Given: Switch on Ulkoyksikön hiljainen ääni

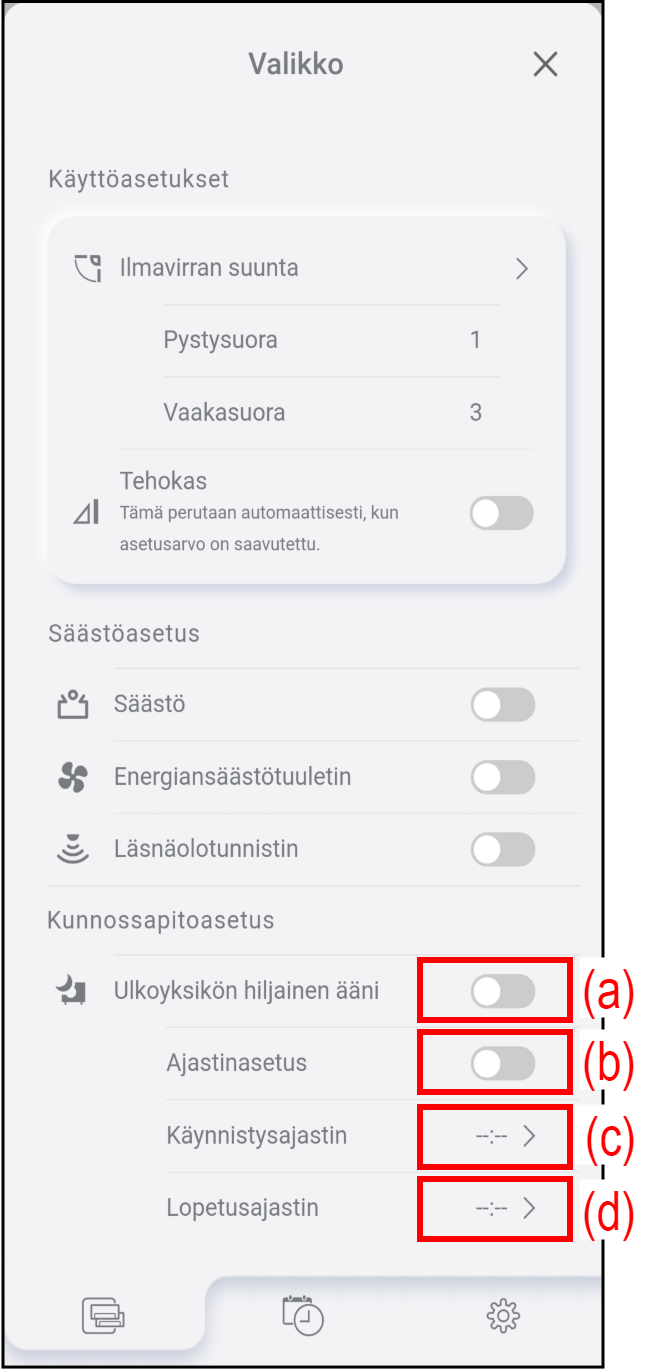Looking at the screenshot, I should (x=503, y=992).
